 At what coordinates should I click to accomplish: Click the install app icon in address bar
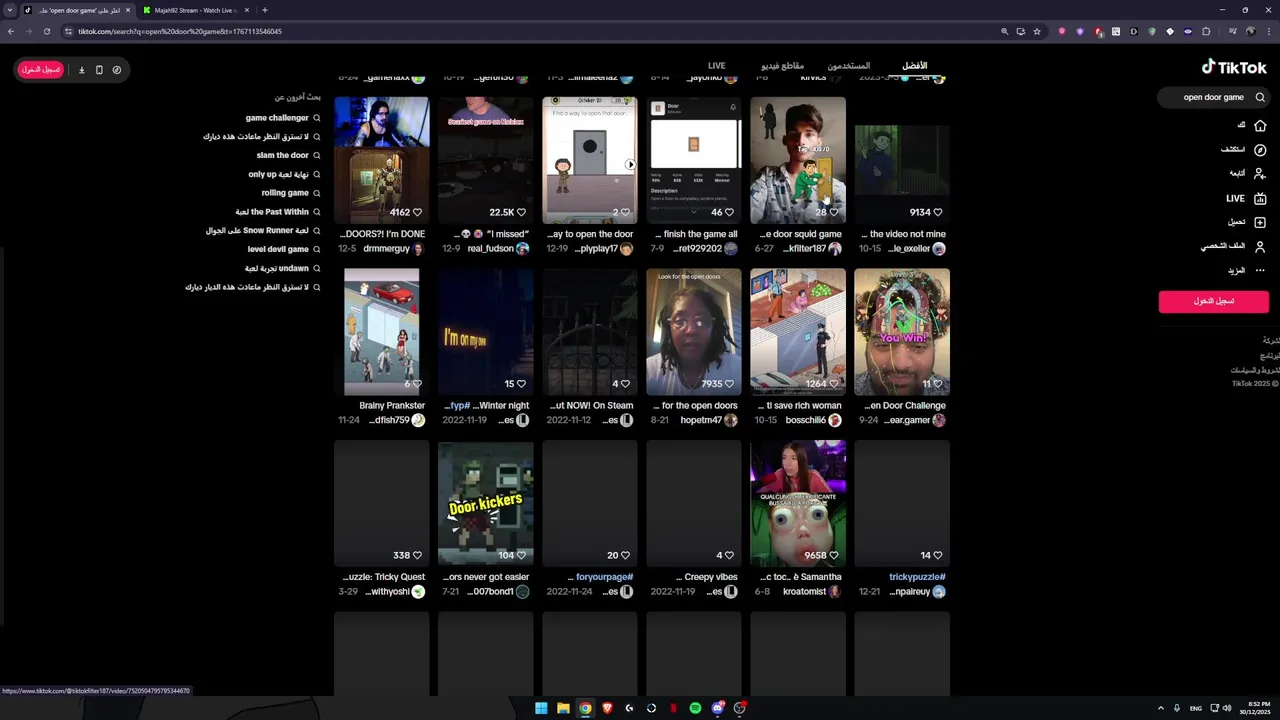1021,31
